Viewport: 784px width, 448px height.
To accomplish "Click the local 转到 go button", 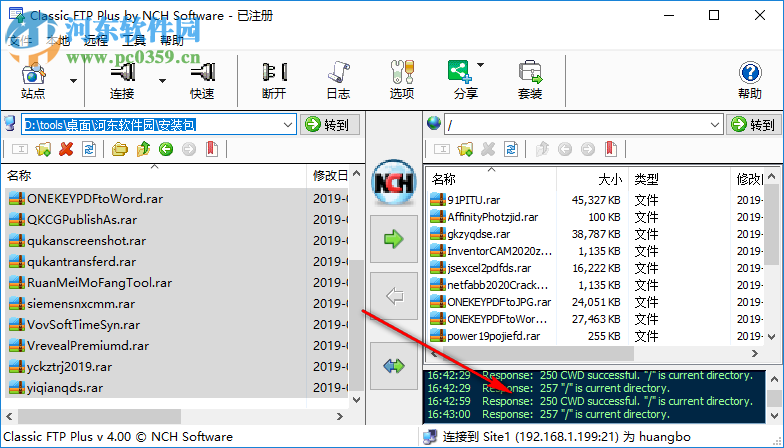I will 330,124.
